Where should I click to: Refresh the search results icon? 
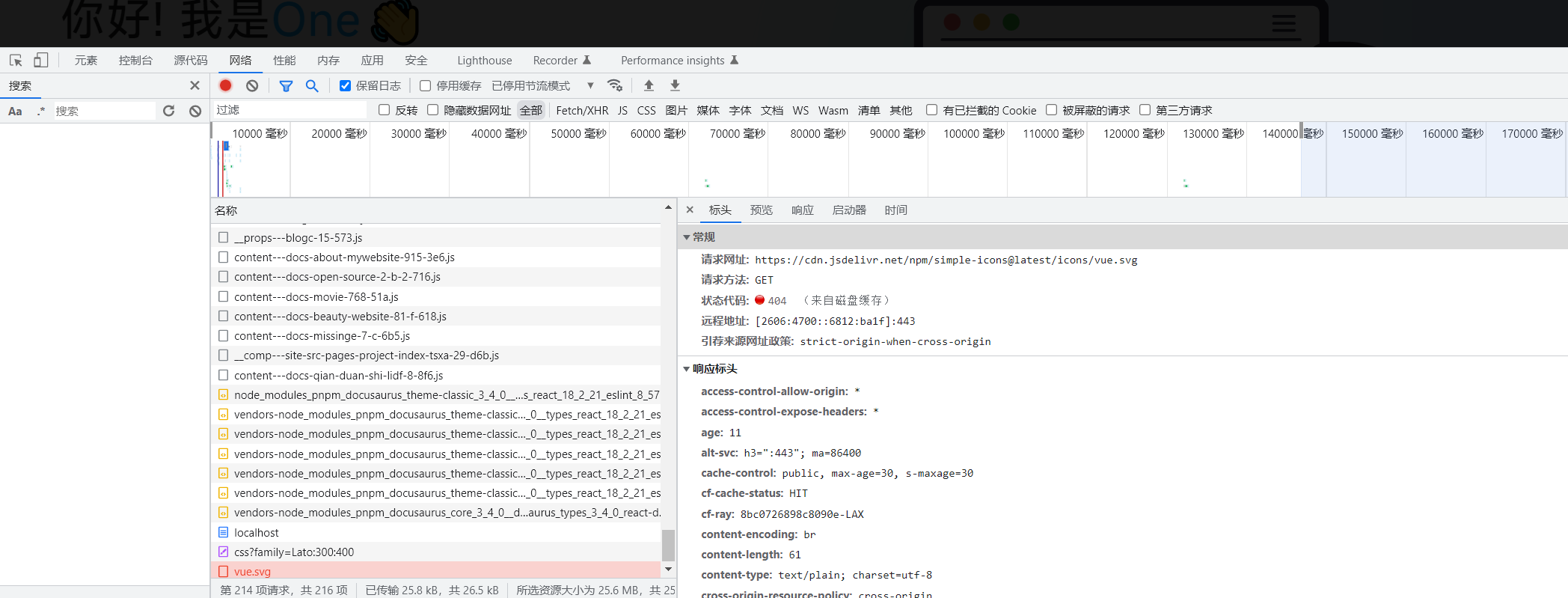click(x=168, y=111)
